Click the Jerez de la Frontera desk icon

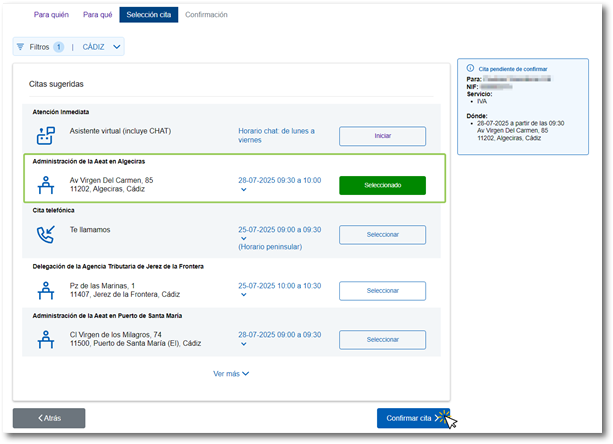pos(45,290)
